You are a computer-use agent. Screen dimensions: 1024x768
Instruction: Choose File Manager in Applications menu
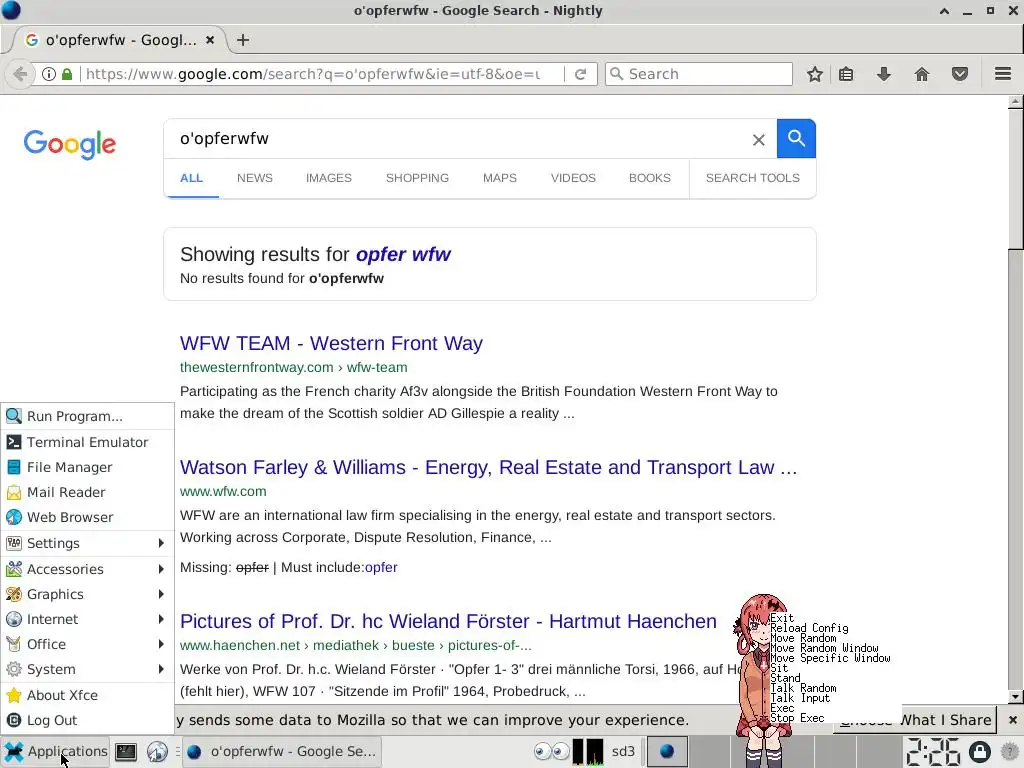pos(88,467)
